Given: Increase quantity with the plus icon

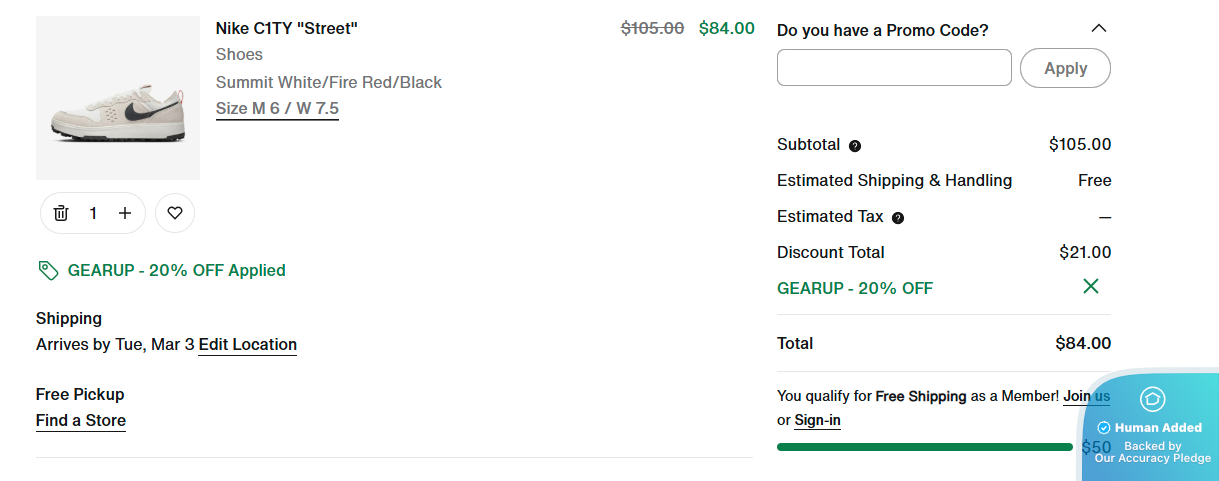Looking at the screenshot, I should pyautogui.click(x=125, y=213).
